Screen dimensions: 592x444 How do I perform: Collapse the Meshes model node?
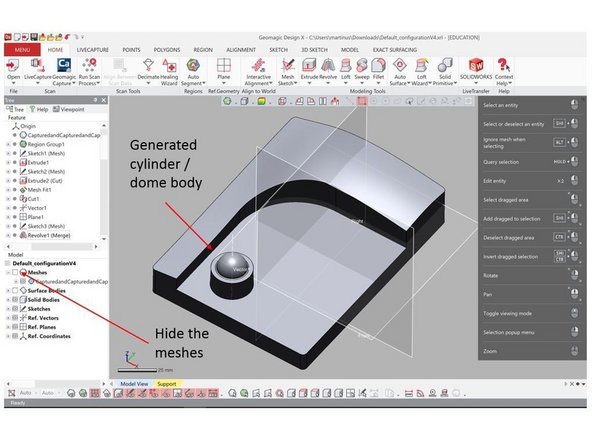(x=8, y=272)
